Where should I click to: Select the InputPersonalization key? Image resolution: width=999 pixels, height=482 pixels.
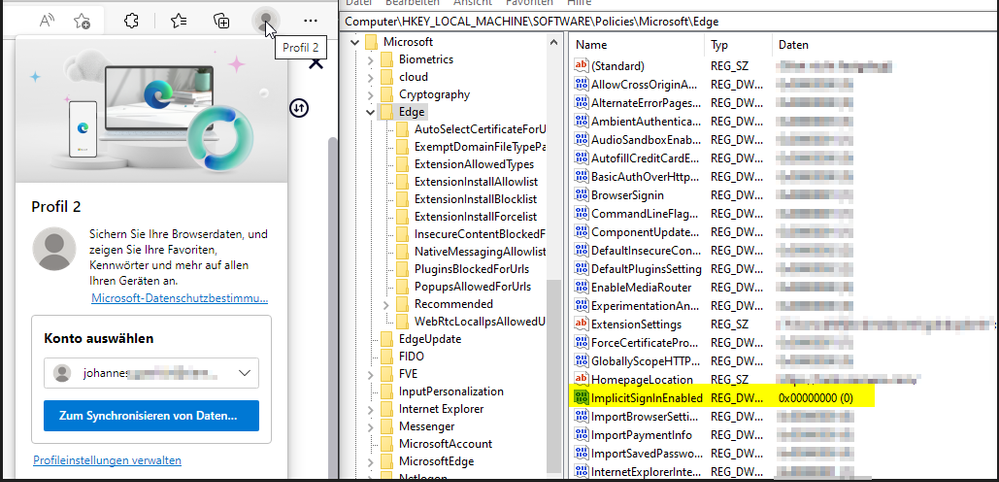pos(451,392)
